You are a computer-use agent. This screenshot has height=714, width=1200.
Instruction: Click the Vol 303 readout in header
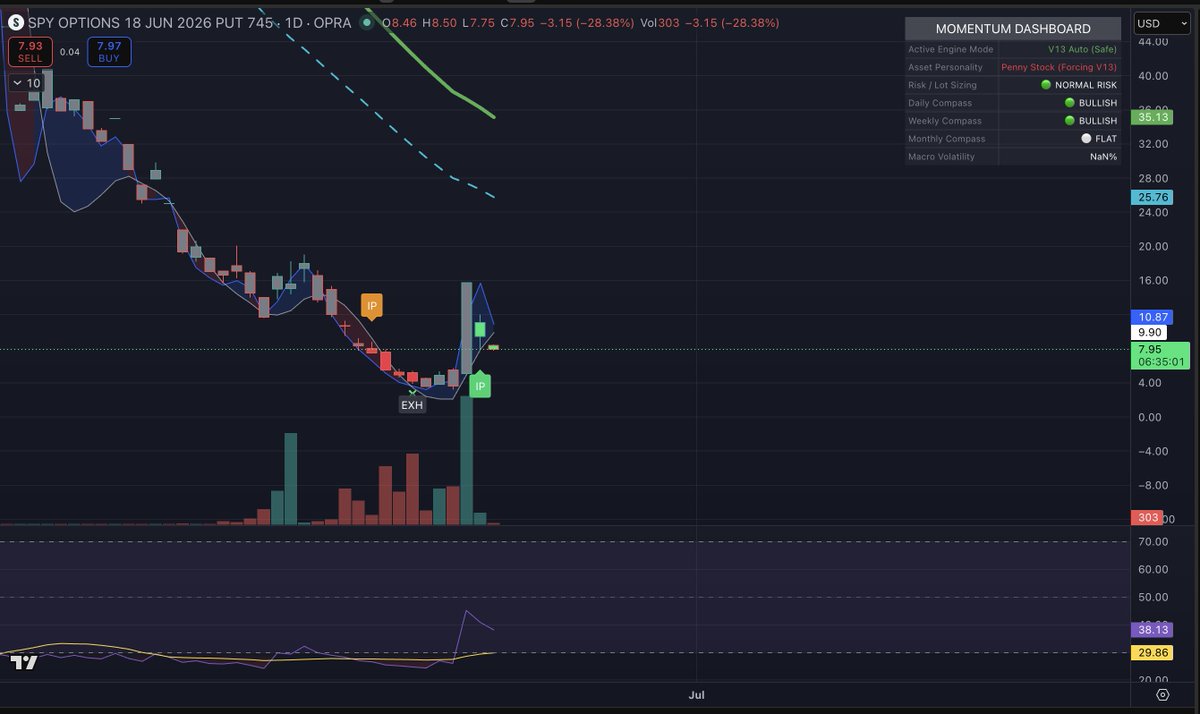660,22
